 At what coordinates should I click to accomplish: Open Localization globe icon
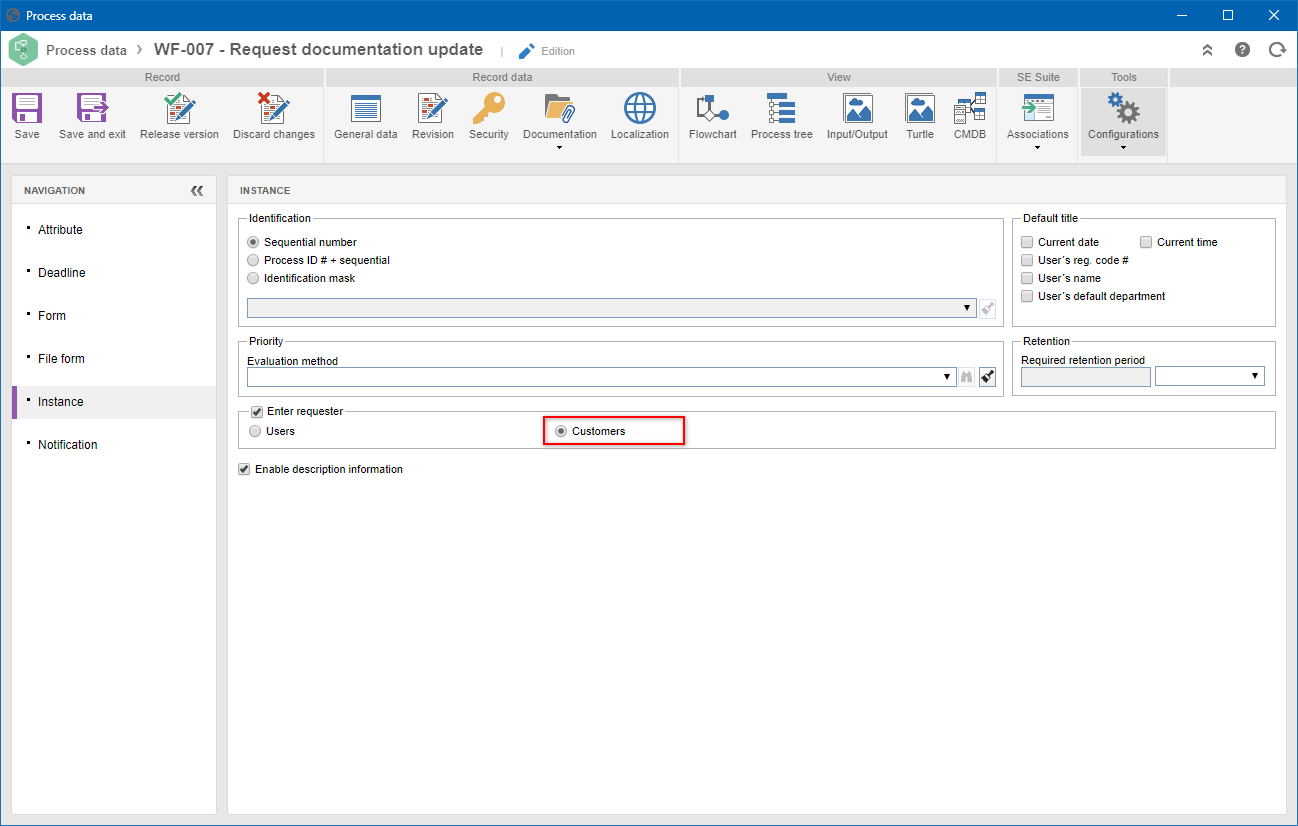coord(640,108)
